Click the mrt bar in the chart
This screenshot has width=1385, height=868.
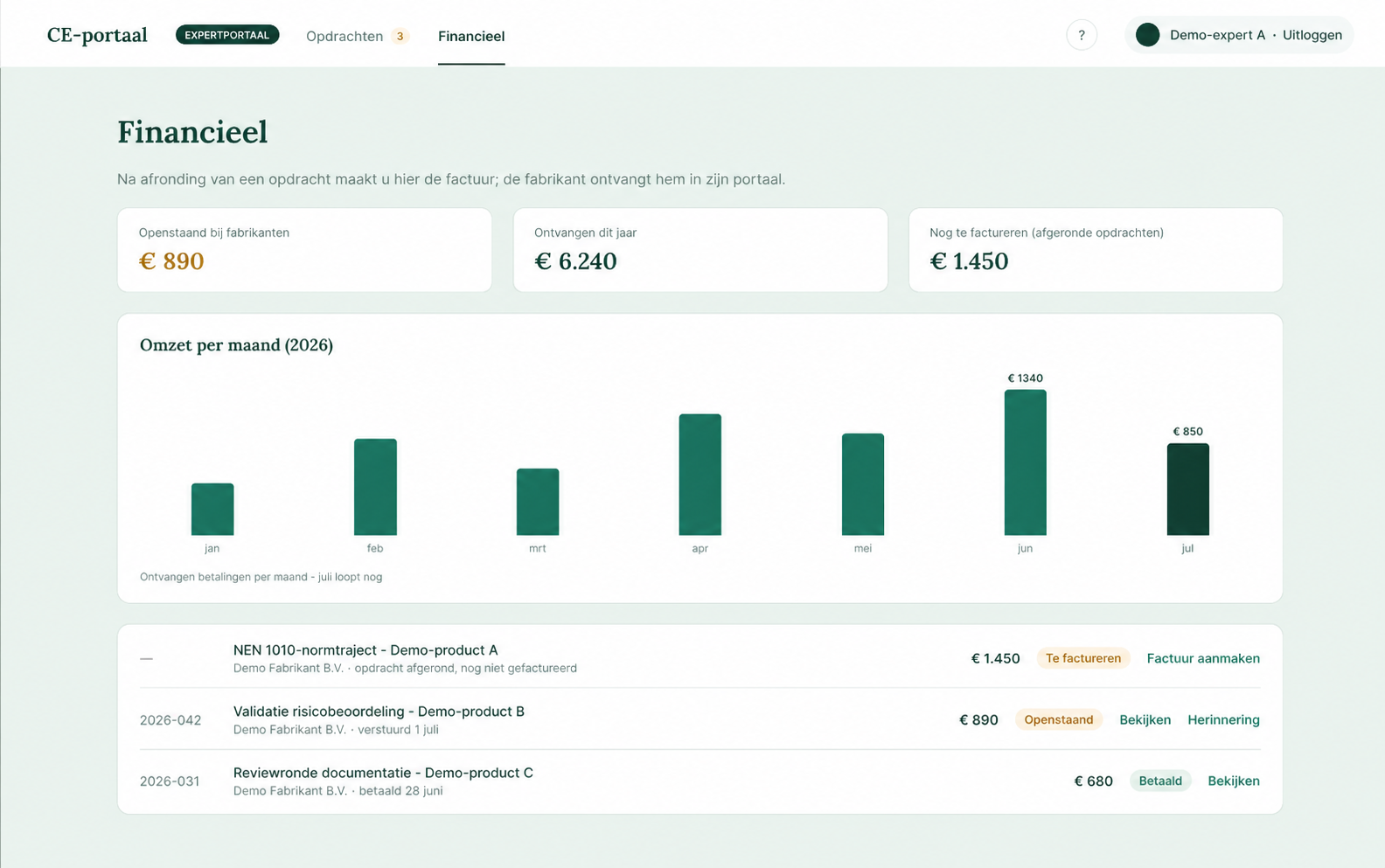[x=538, y=502]
